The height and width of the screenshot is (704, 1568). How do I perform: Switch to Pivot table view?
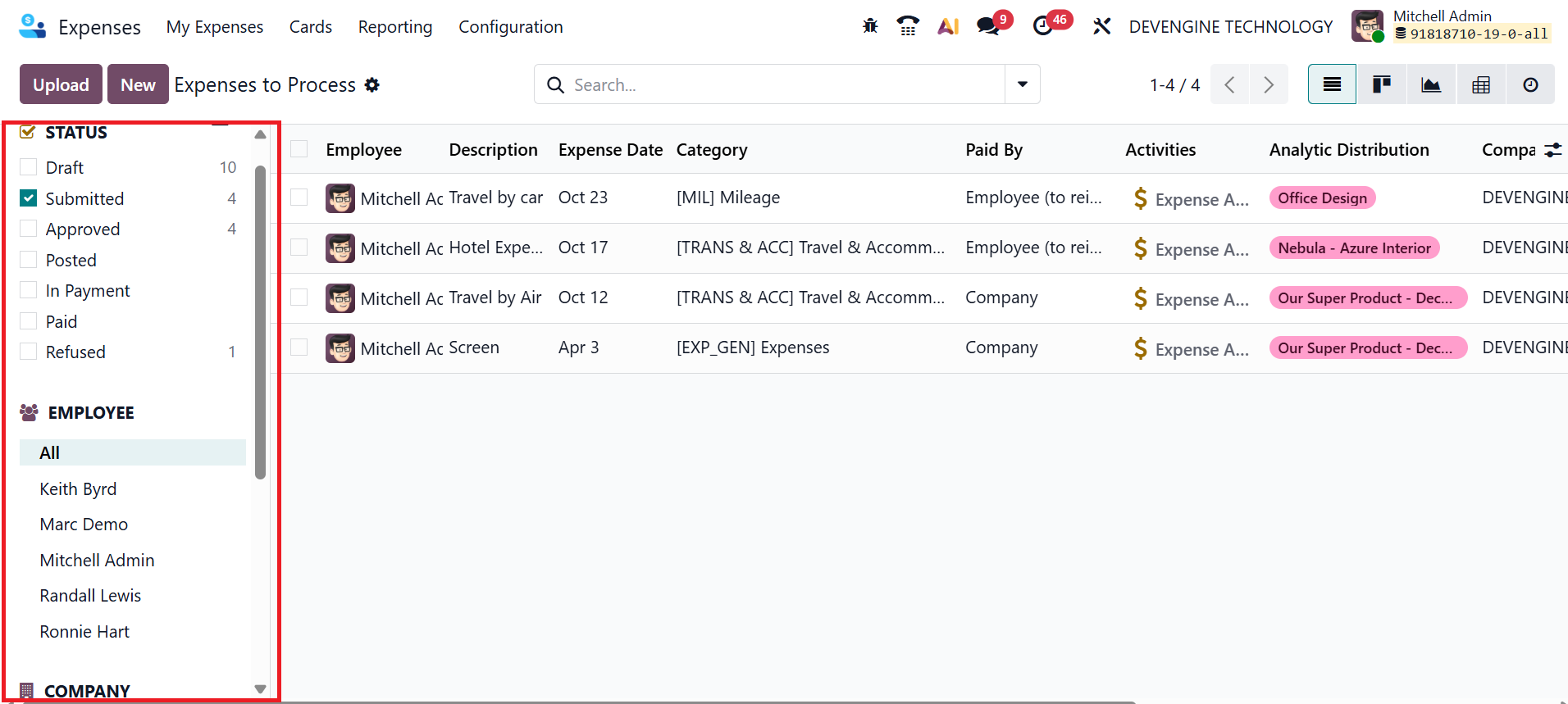(x=1481, y=84)
